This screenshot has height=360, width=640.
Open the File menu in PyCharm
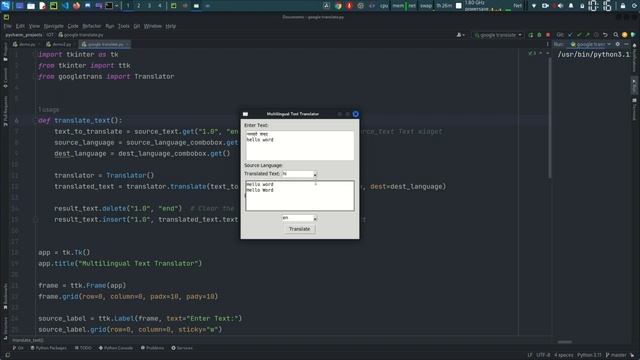coord(7,26)
